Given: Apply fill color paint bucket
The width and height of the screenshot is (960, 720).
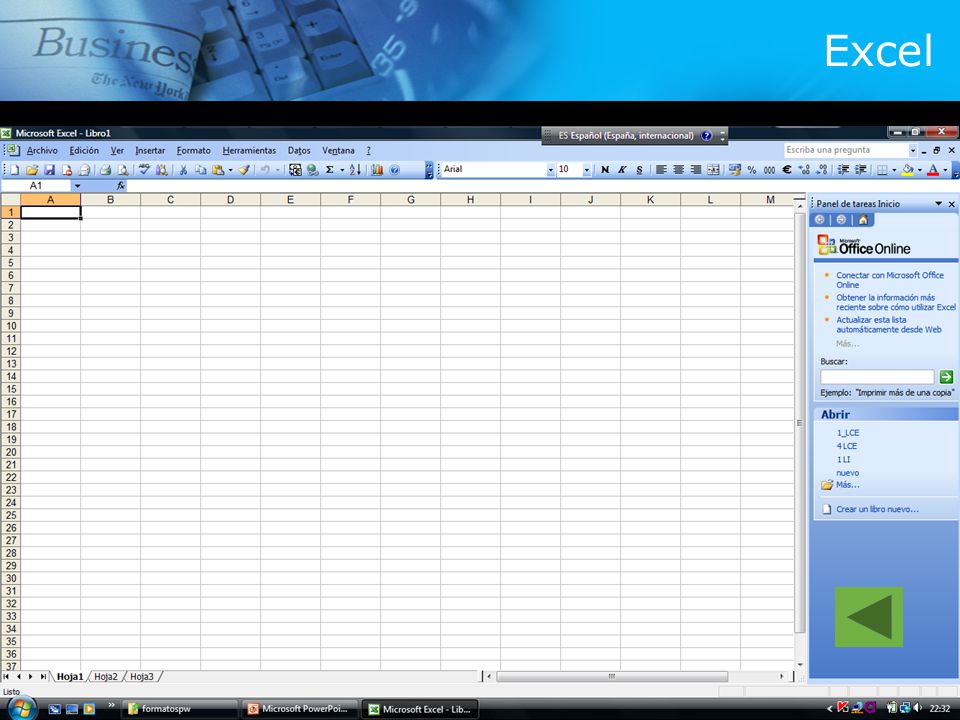Looking at the screenshot, I should [x=908, y=170].
